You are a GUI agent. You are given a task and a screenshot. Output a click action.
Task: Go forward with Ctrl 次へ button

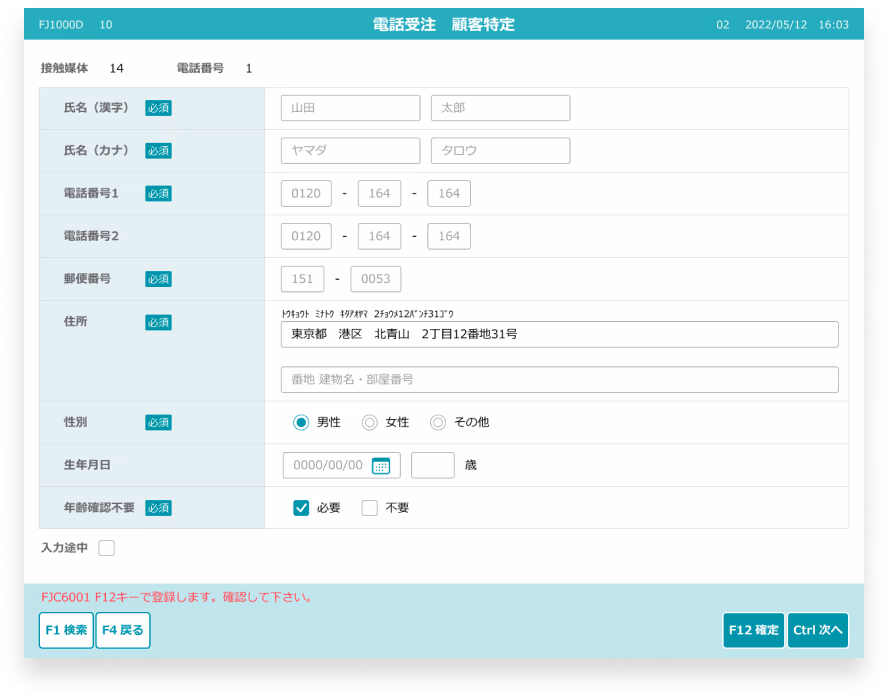point(818,630)
